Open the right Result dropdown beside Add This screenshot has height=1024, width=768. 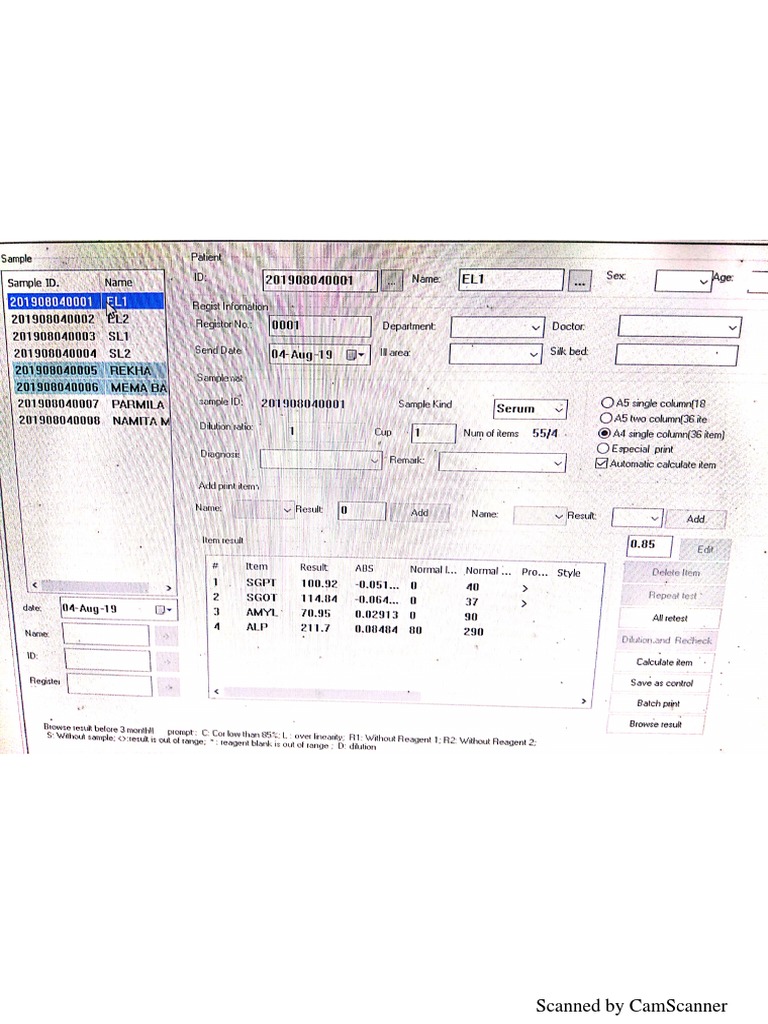tap(654, 519)
